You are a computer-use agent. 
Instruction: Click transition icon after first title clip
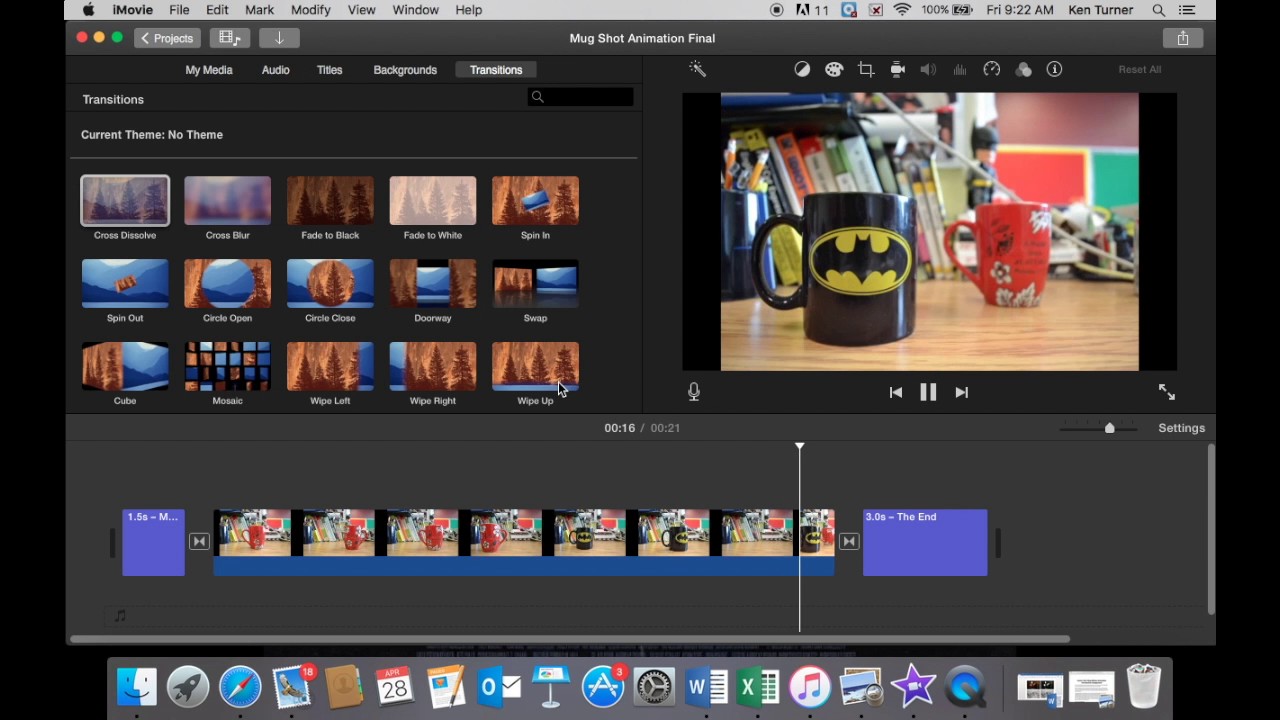(x=199, y=542)
